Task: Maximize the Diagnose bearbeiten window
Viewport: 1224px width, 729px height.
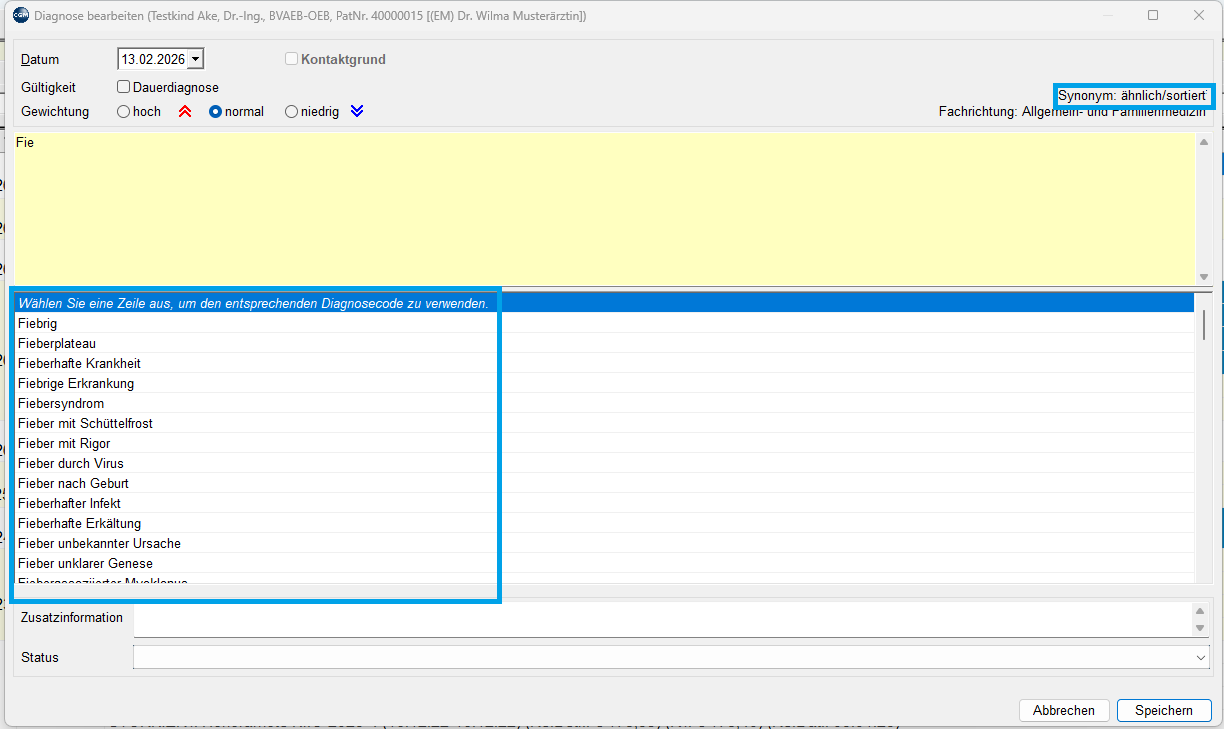Action: point(1153,15)
